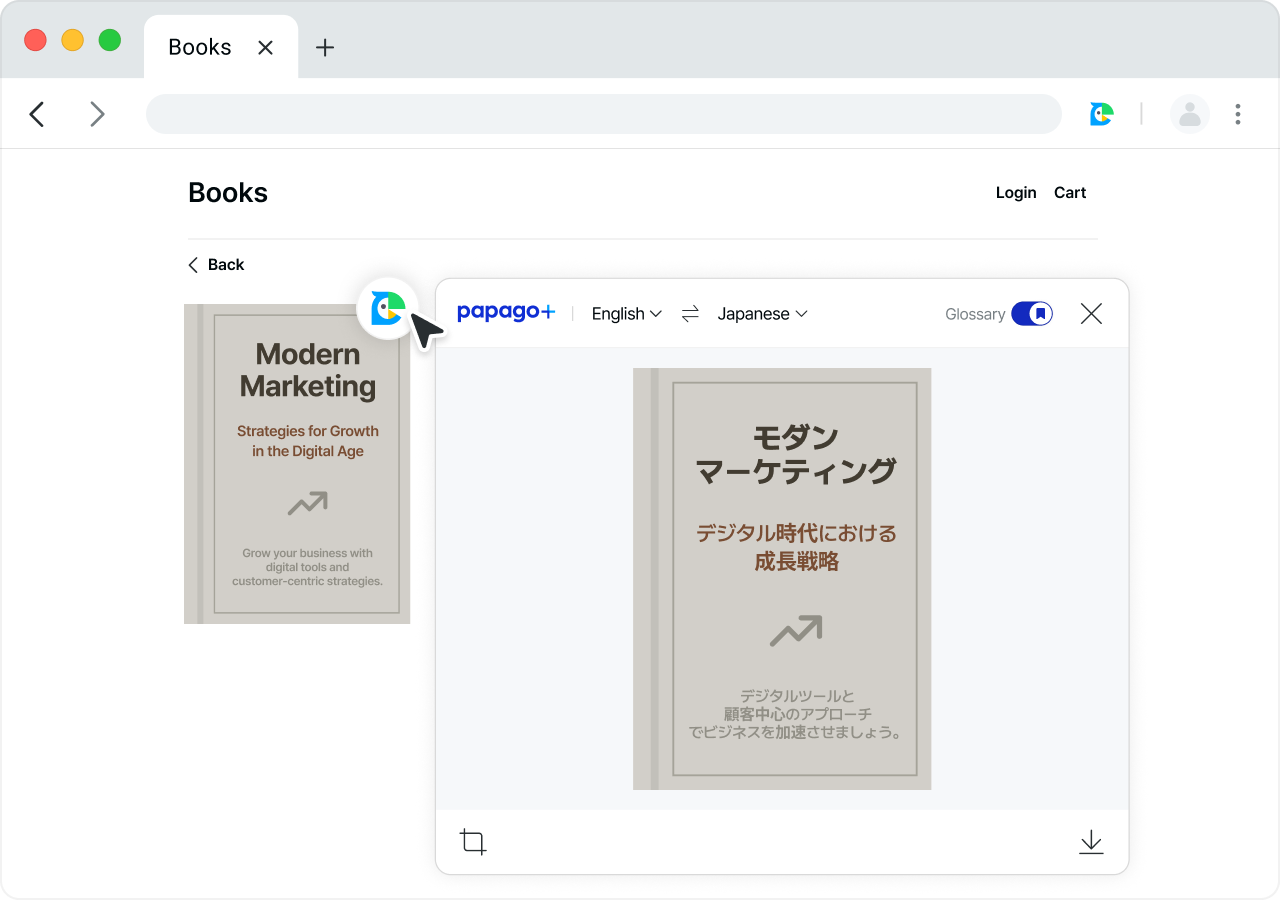Disable the Glossary toggle
The width and height of the screenshot is (1280, 900).
[x=1031, y=314]
